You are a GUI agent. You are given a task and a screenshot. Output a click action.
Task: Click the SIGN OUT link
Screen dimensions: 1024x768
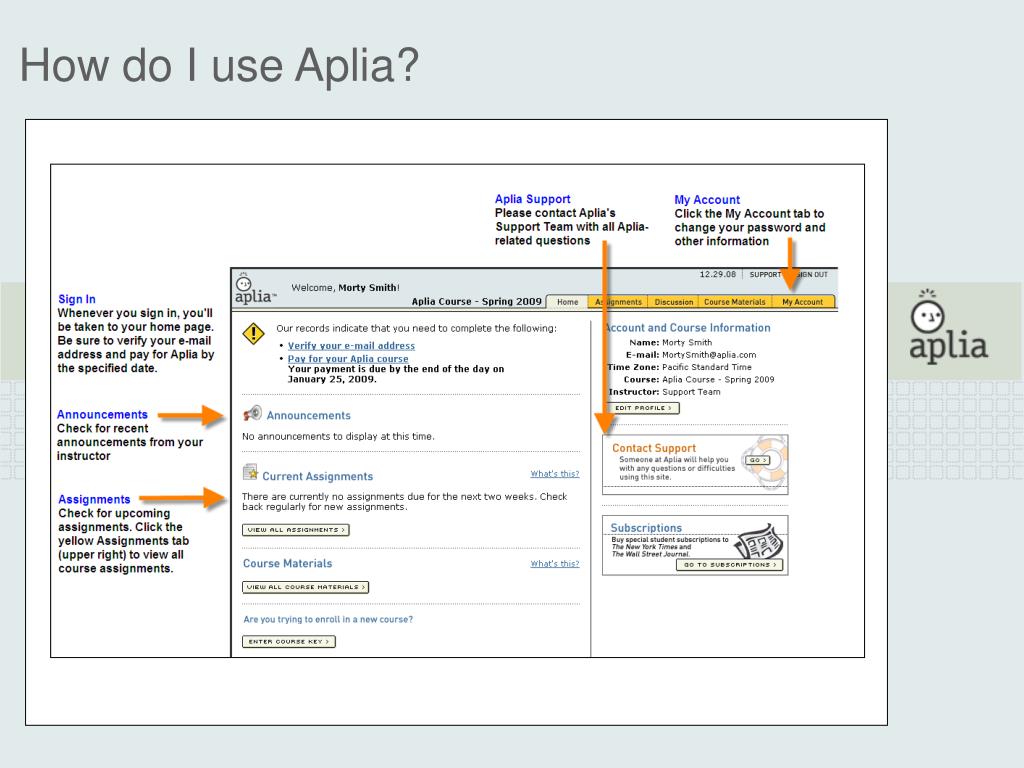click(x=811, y=274)
